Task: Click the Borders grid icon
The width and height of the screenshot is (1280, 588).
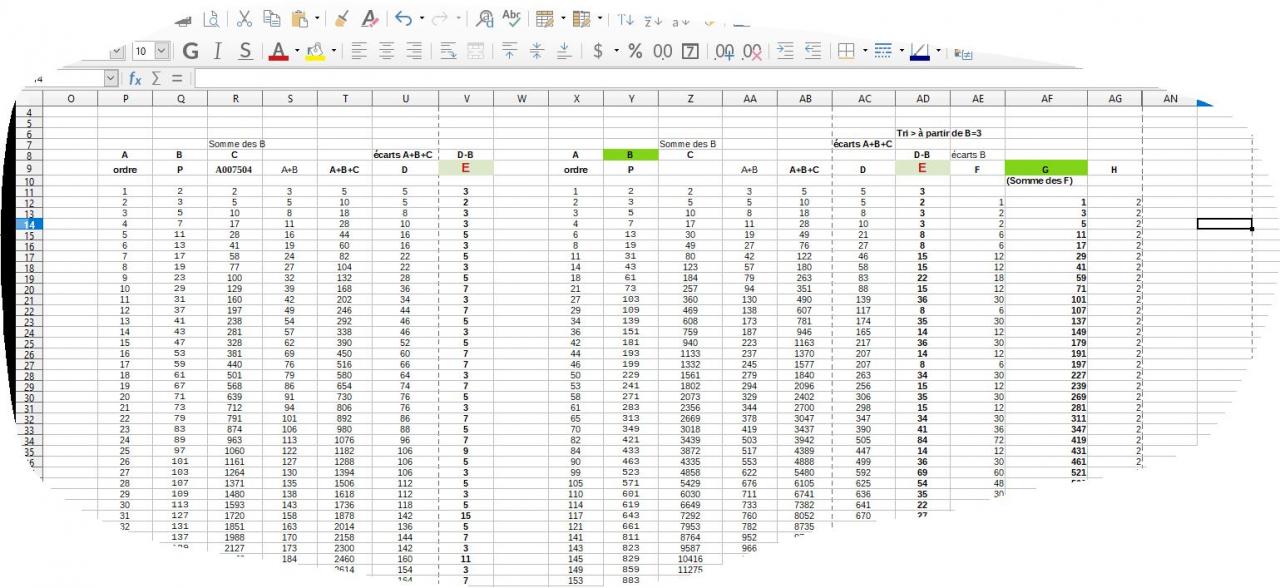Action: (x=845, y=50)
